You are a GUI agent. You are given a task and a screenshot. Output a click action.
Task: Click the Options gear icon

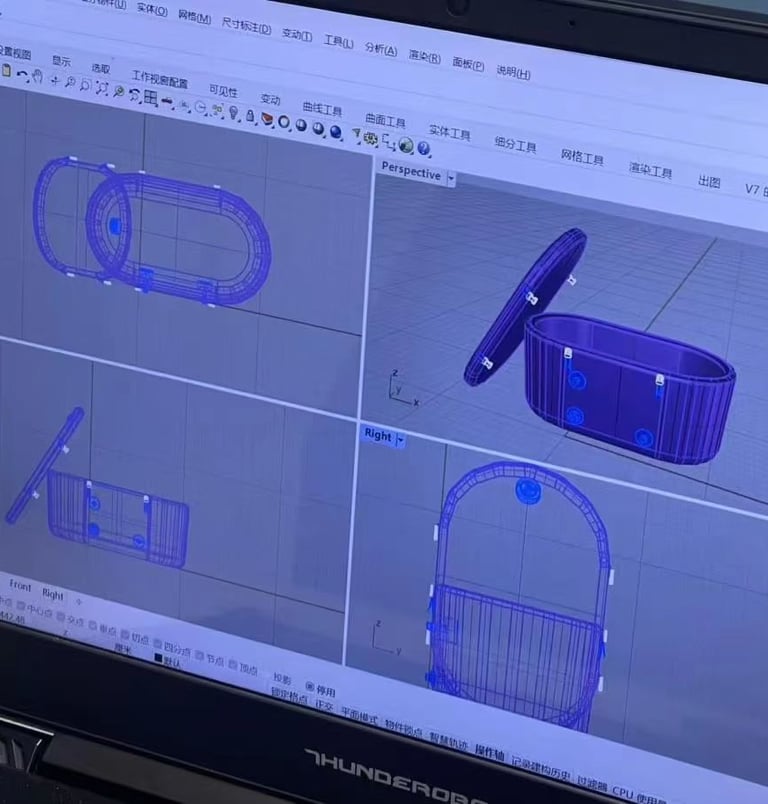click(370, 138)
